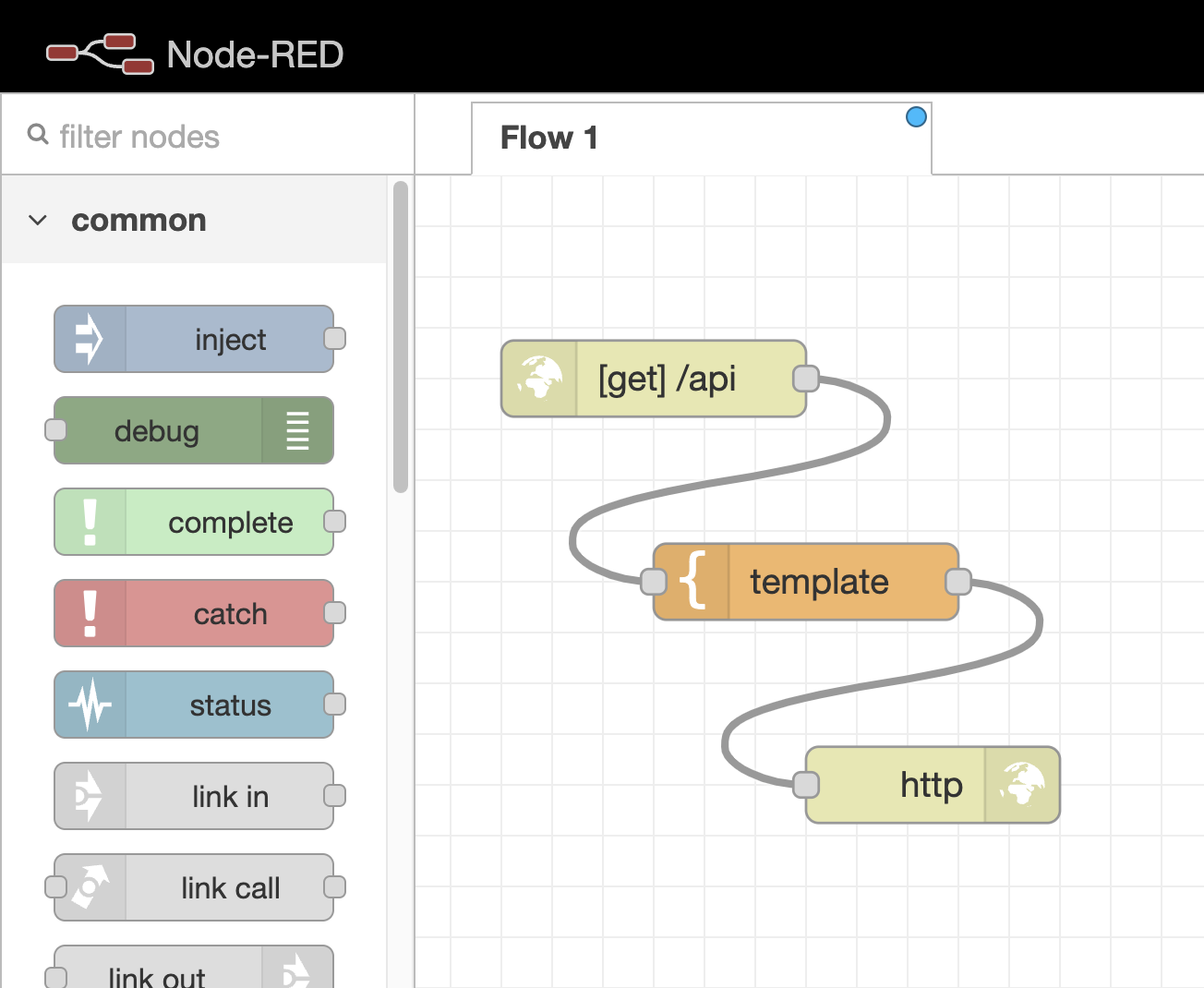1204x988 pixels.
Task: Select the http response node on canvas
Action: pos(933,785)
